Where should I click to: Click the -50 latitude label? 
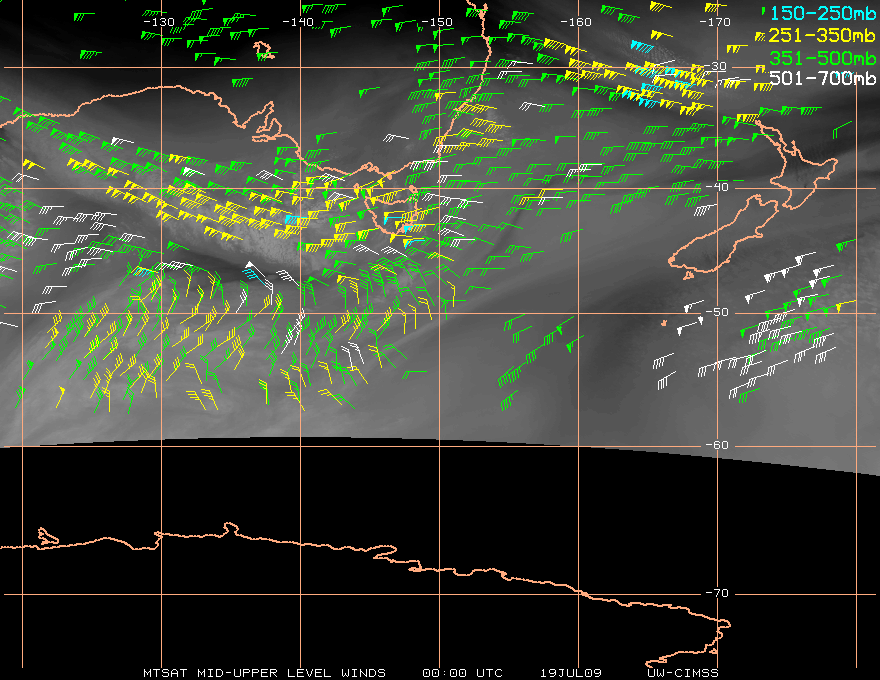coord(717,312)
